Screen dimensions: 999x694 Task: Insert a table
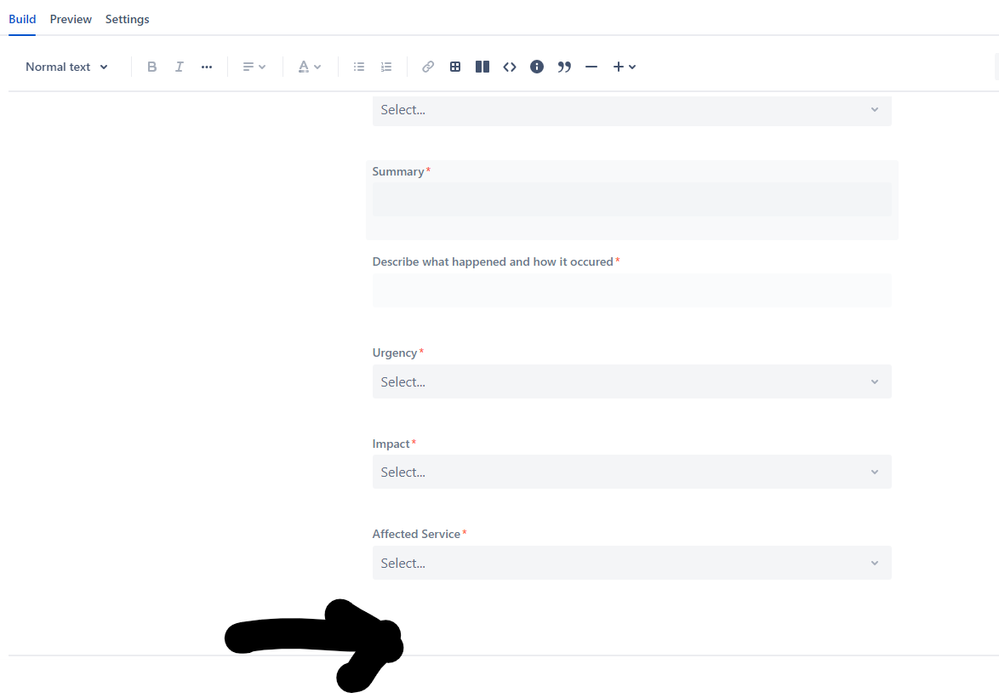pos(455,67)
